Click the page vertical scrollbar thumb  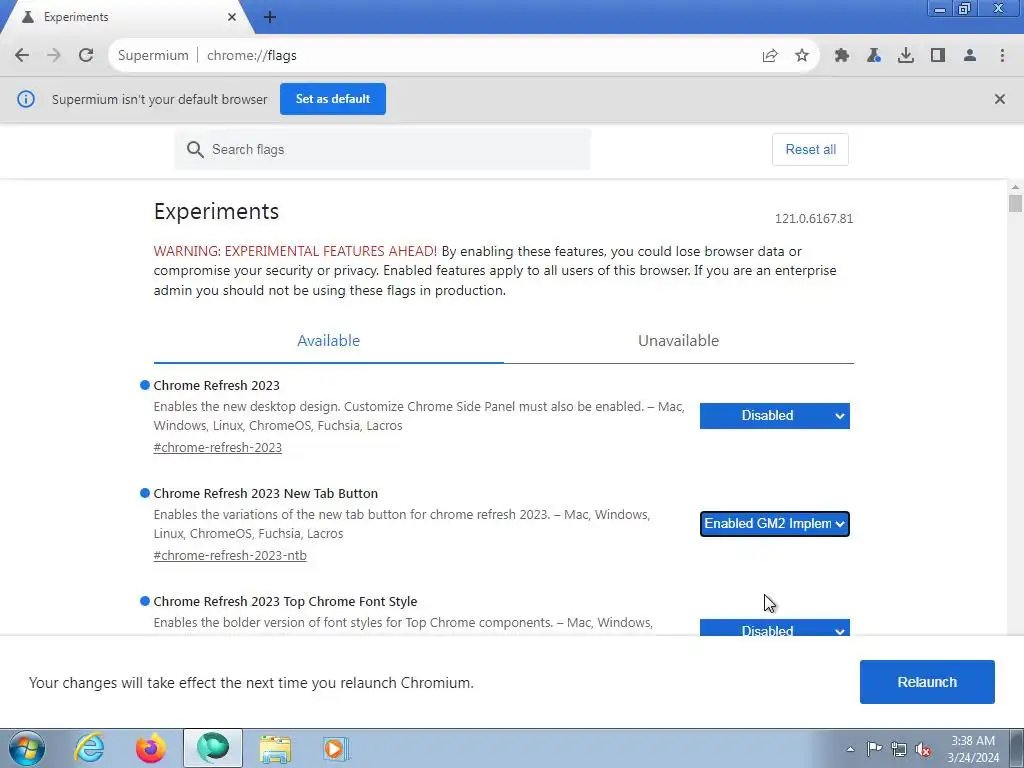pos(1015,202)
